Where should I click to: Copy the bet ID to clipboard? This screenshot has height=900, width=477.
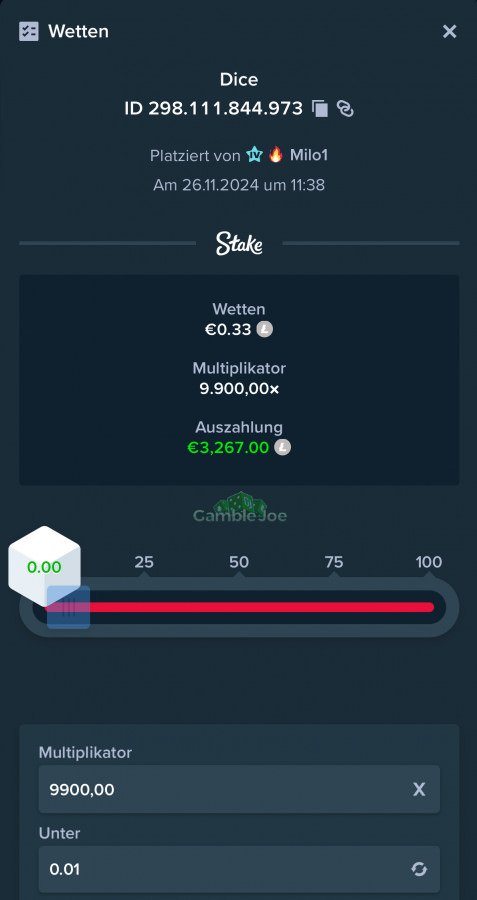pos(320,108)
